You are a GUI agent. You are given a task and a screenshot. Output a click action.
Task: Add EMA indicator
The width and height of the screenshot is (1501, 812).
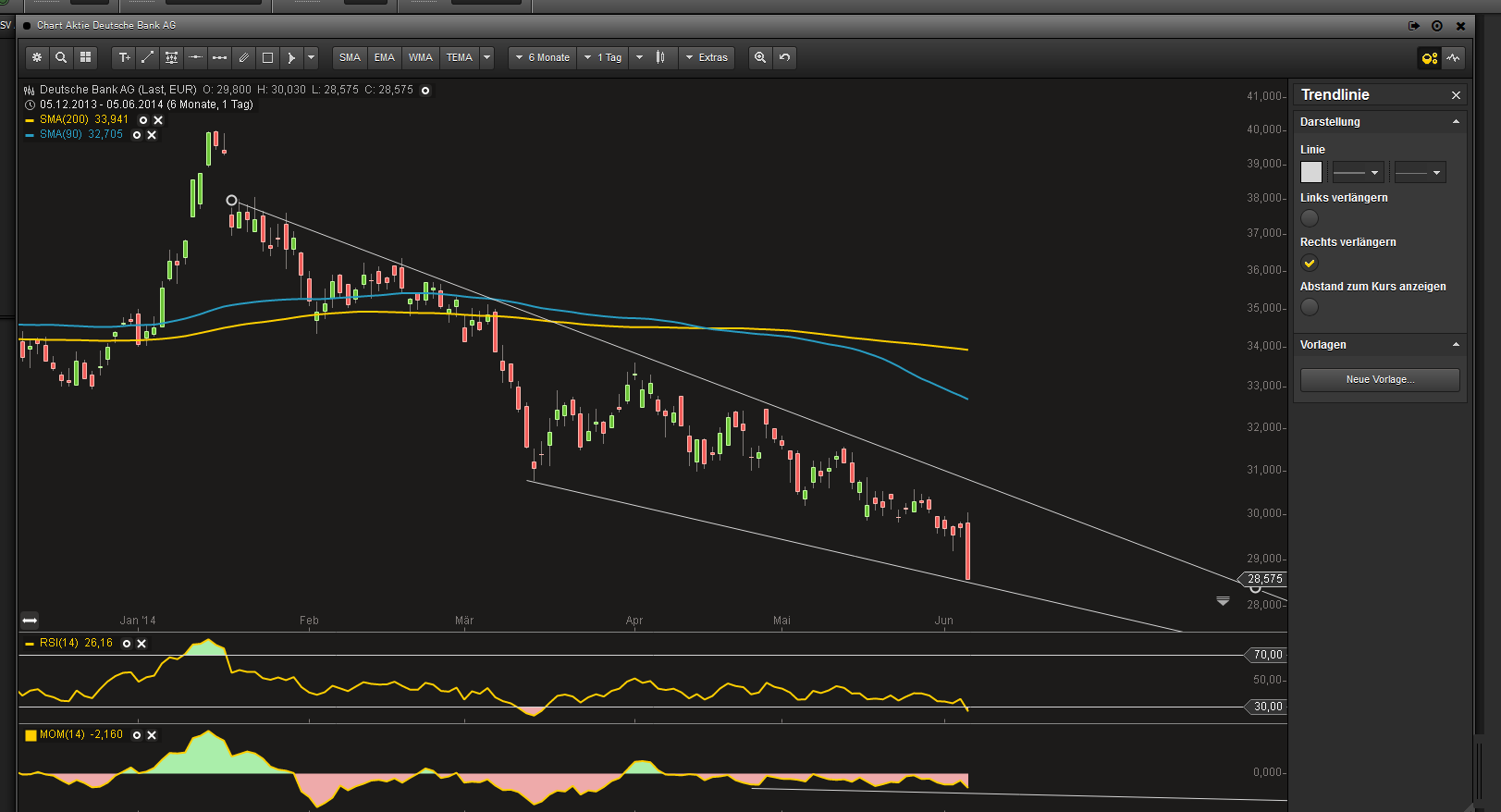[385, 57]
